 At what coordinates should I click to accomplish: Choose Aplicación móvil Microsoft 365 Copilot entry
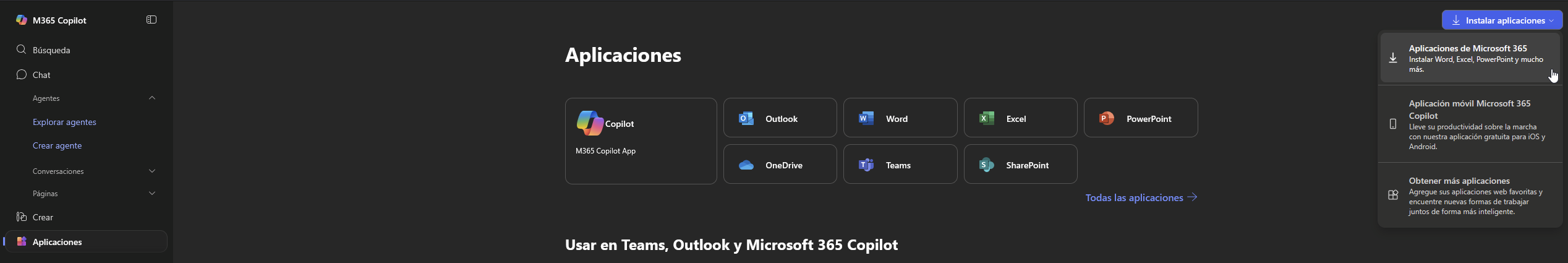[x=1470, y=124]
